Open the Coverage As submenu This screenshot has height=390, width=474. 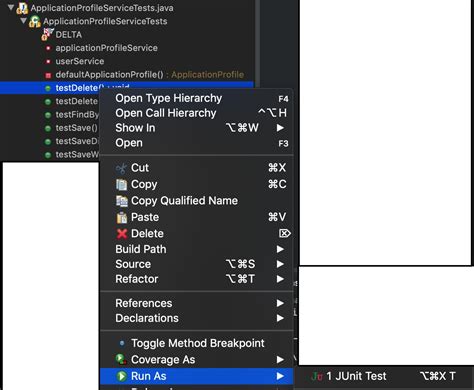coord(197,359)
